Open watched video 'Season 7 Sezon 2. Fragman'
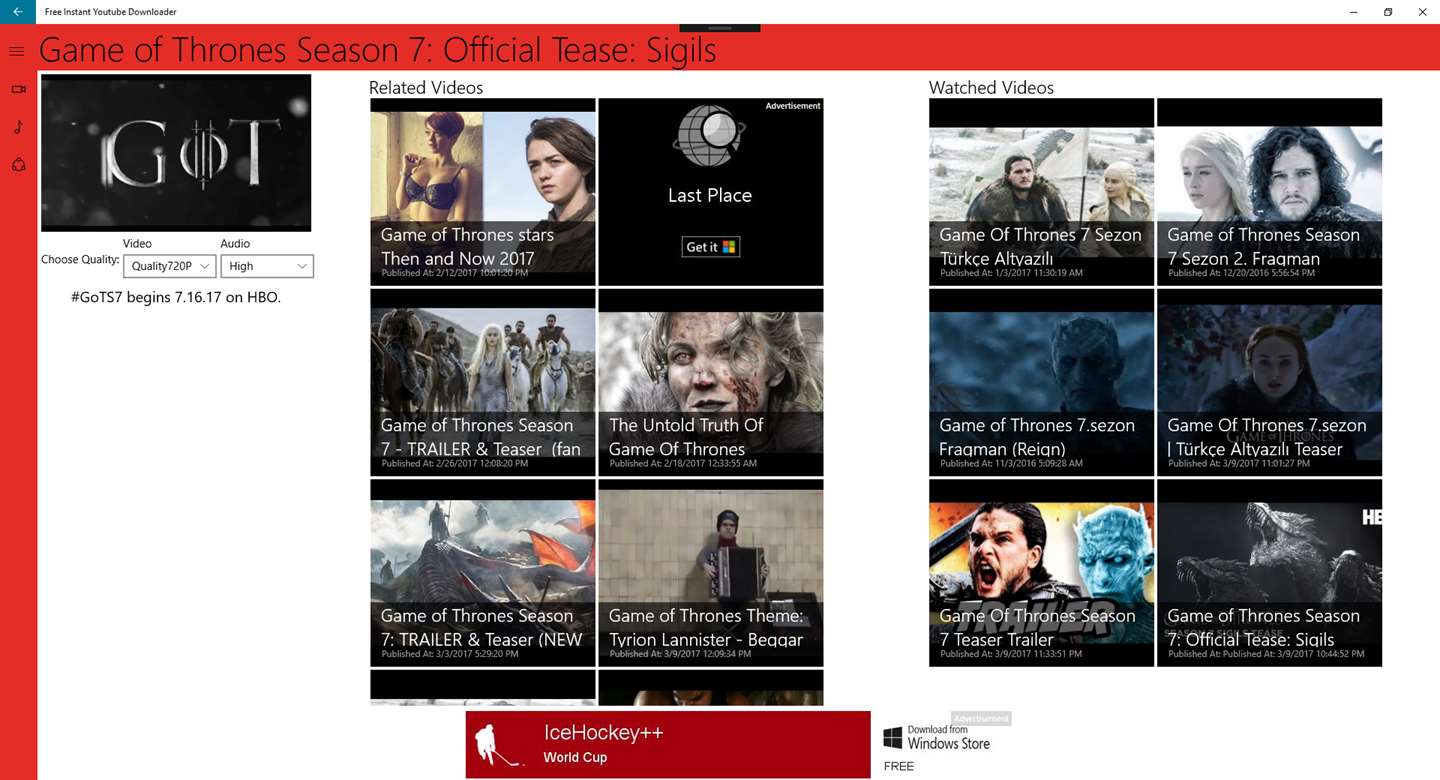Image resolution: width=1440 pixels, height=780 pixels. click(x=1270, y=192)
